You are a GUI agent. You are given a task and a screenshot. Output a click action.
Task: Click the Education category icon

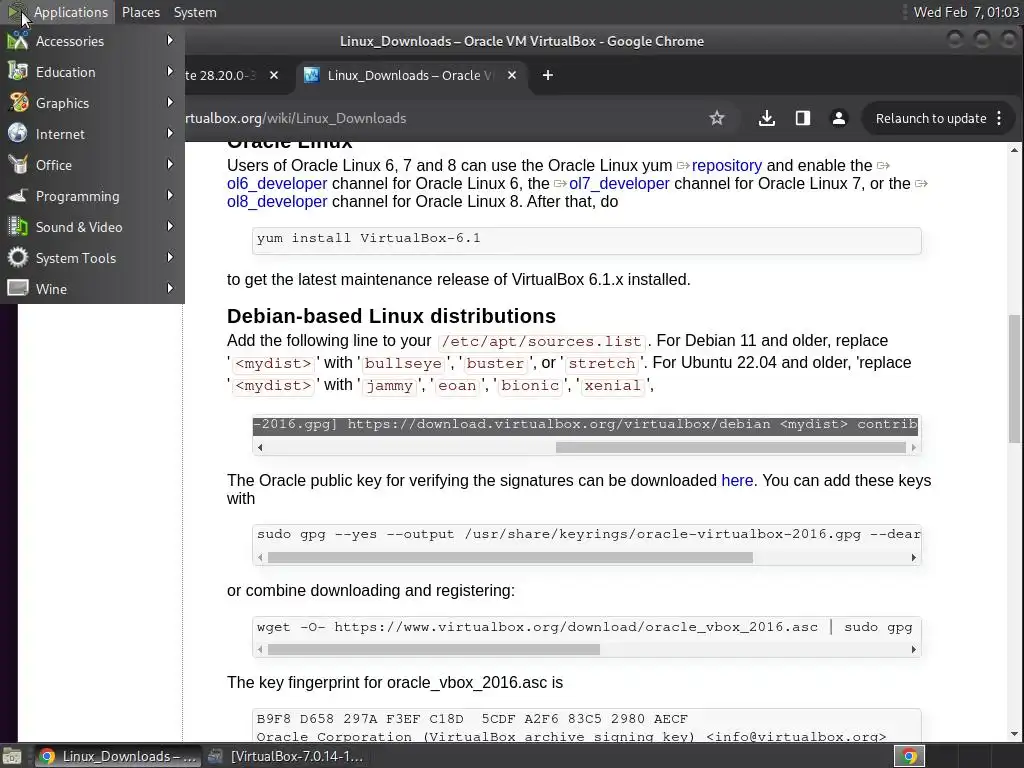18,72
